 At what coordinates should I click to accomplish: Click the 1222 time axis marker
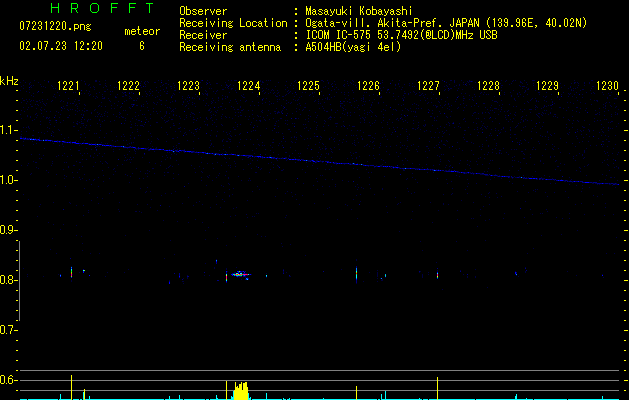[x=128, y=86]
